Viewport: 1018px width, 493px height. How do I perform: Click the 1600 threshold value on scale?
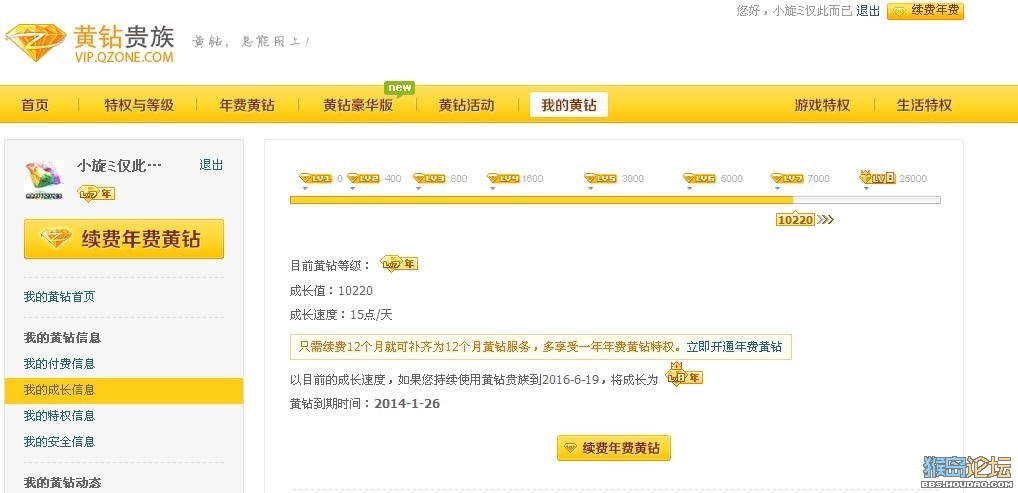[532, 179]
